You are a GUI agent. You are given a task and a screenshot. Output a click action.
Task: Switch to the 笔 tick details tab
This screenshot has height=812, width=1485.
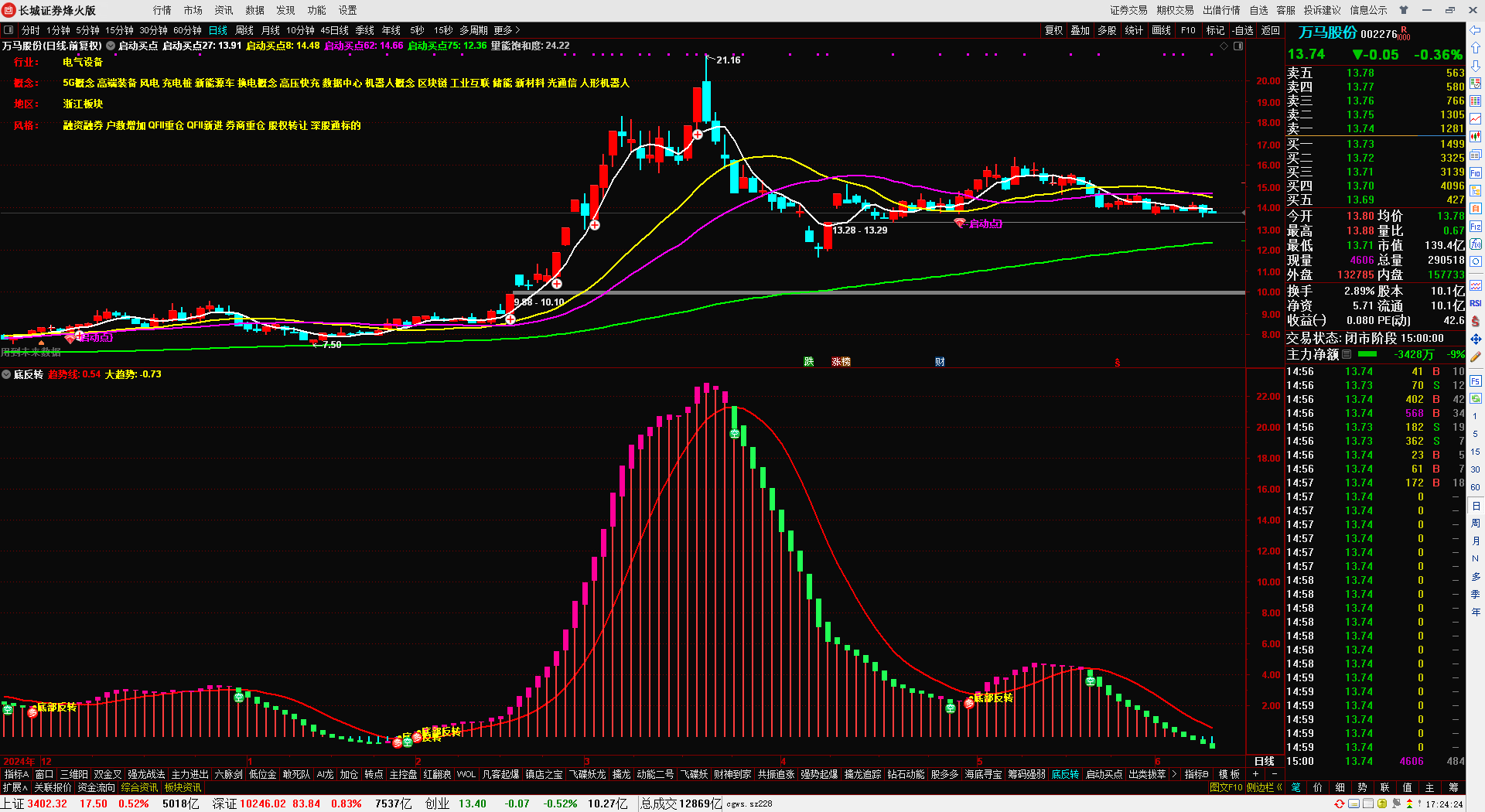1296,787
